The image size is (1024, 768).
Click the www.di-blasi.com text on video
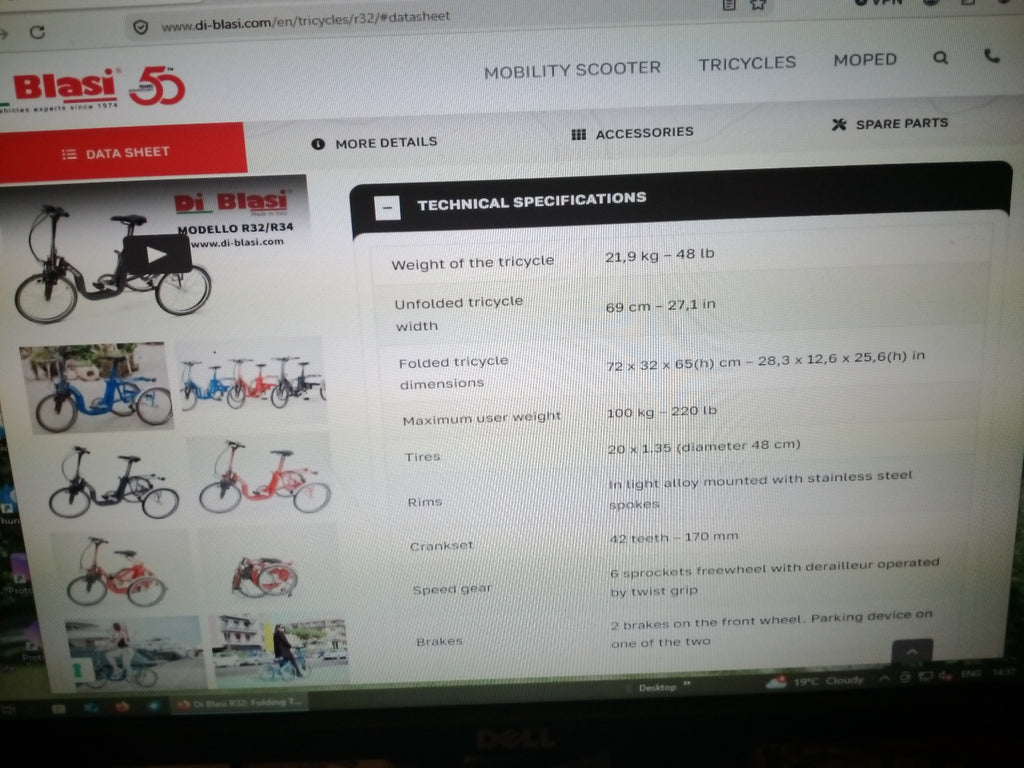point(237,242)
